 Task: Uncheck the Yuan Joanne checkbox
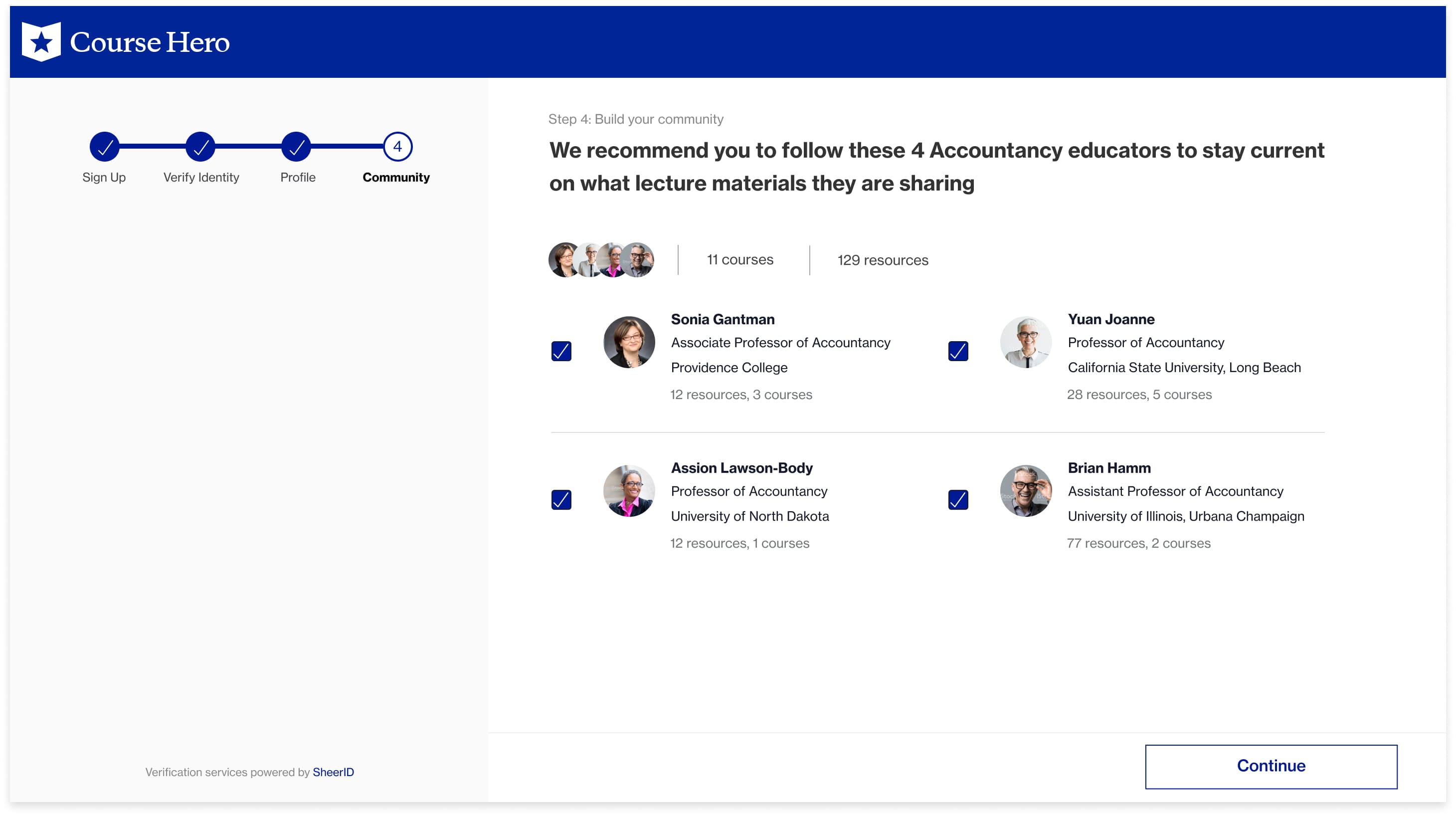coord(958,351)
